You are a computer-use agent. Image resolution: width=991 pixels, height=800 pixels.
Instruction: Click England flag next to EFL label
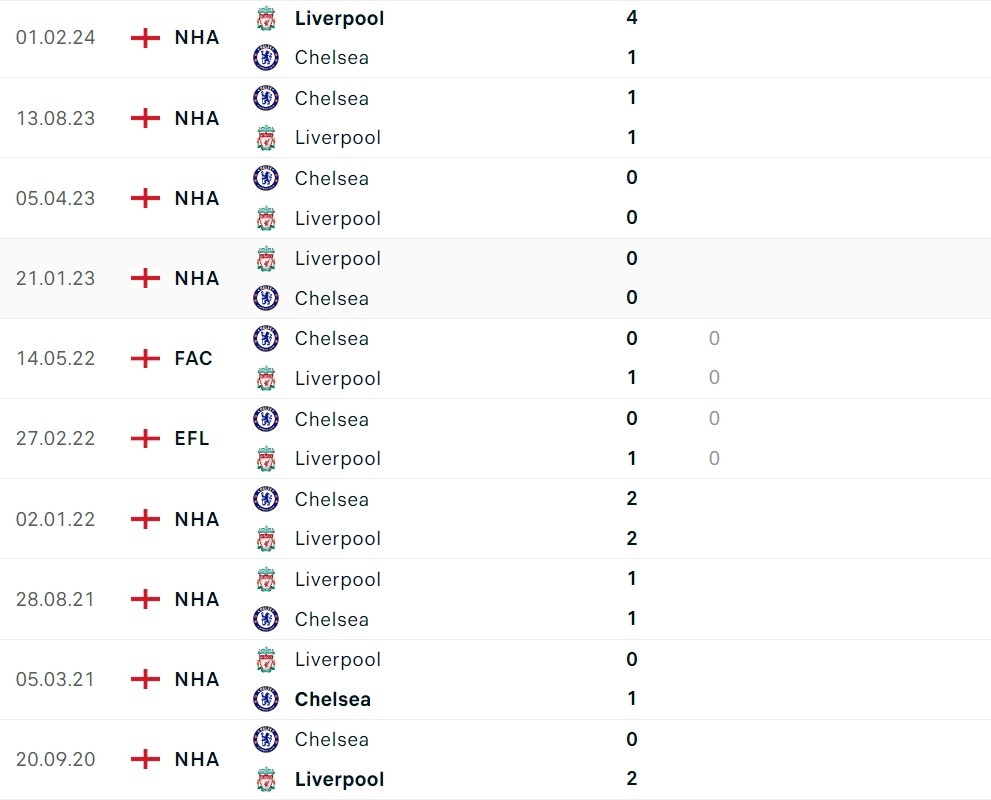click(x=146, y=438)
